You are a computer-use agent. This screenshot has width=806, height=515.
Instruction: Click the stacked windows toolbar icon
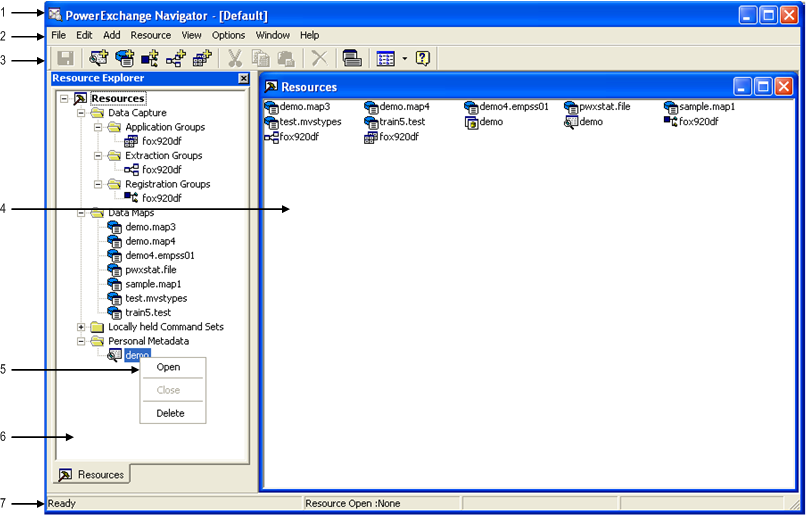351,59
